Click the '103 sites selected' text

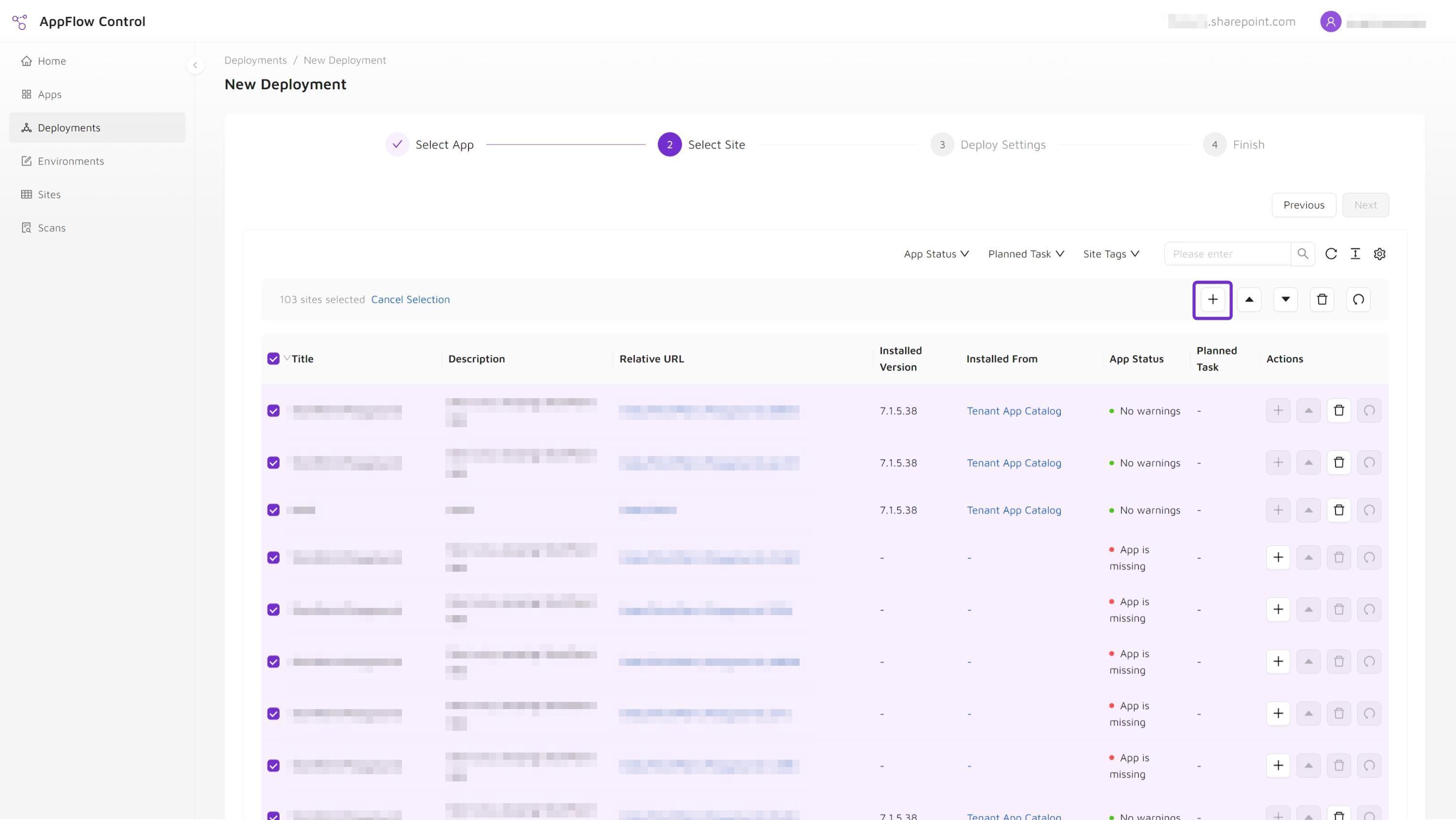click(322, 299)
